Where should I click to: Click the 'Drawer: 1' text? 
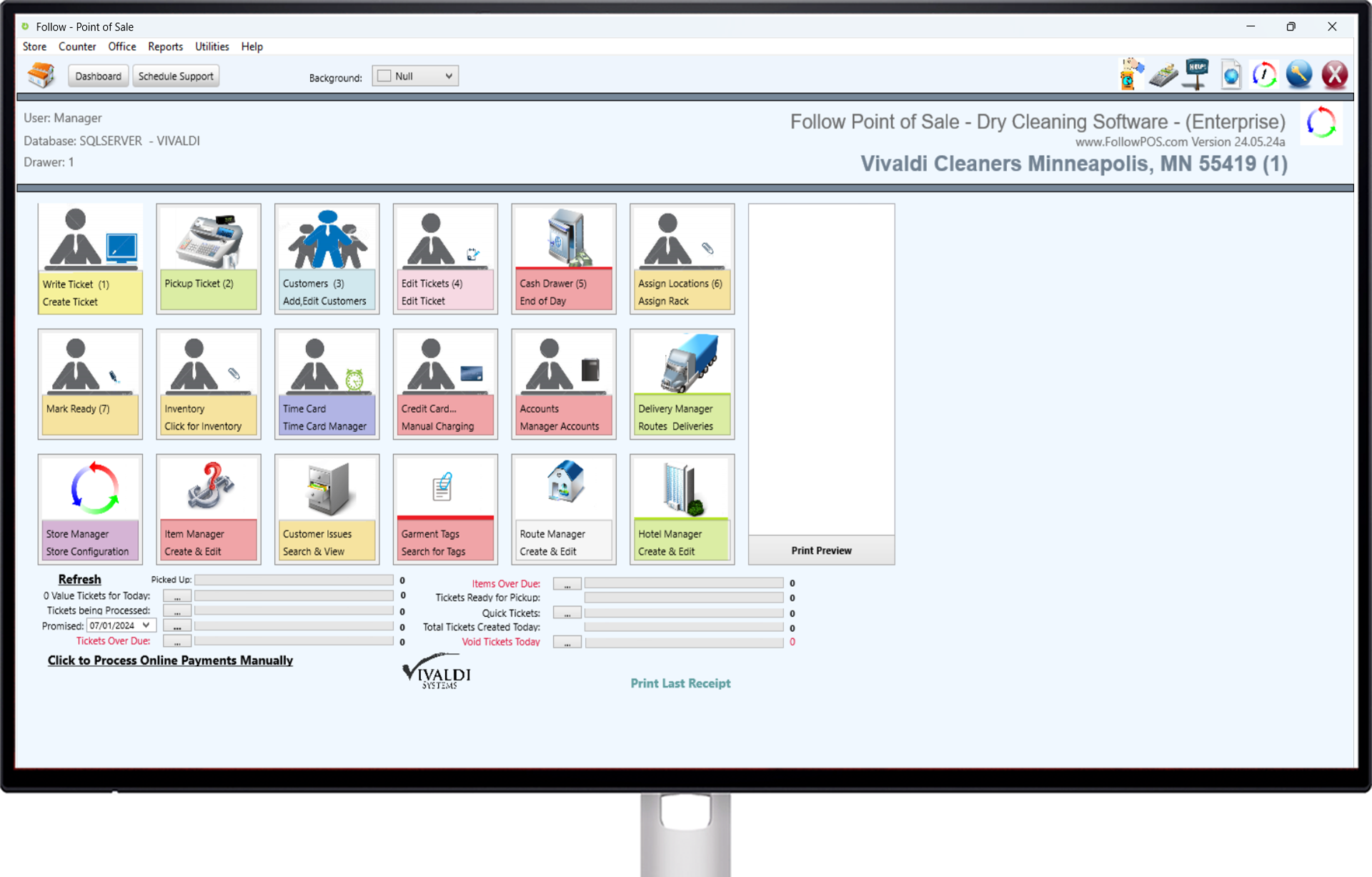[49, 162]
